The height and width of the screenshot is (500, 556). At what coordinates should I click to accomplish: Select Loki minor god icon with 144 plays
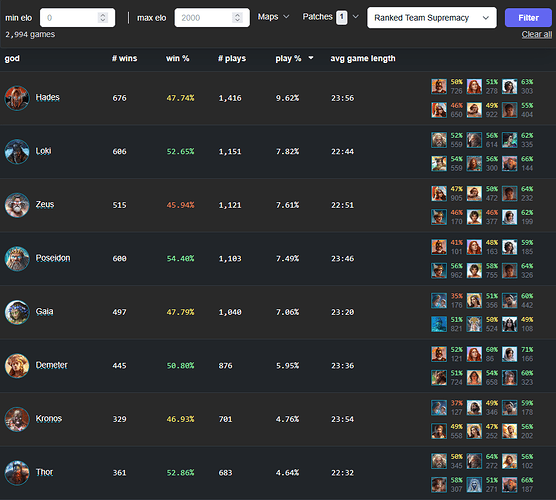click(x=510, y=163)
